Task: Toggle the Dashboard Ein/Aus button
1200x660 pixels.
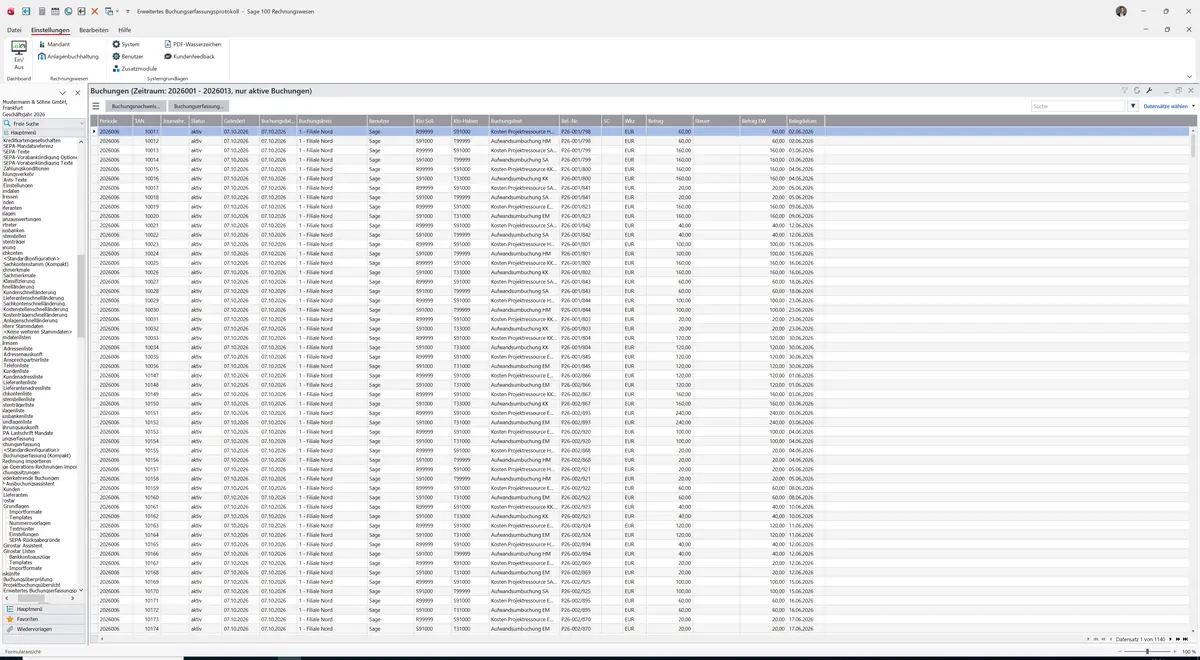Action: 18,53
